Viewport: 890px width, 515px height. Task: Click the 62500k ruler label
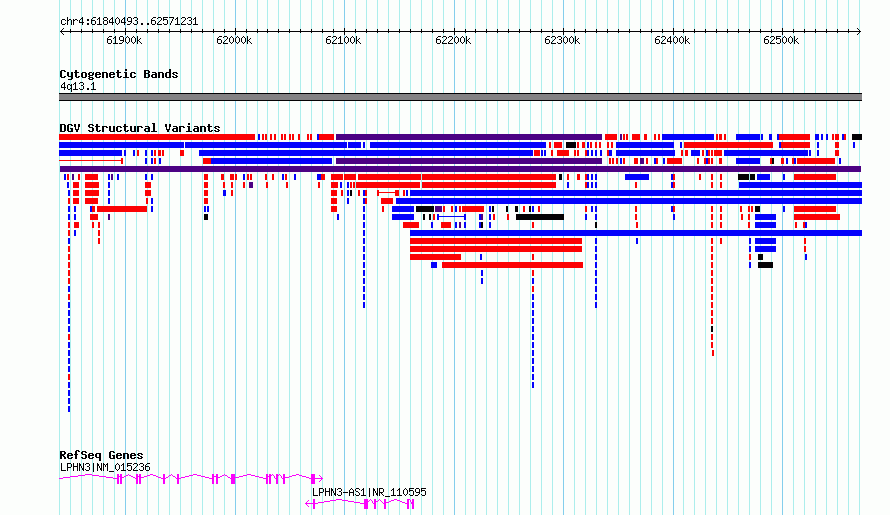(x=781, y=40)
